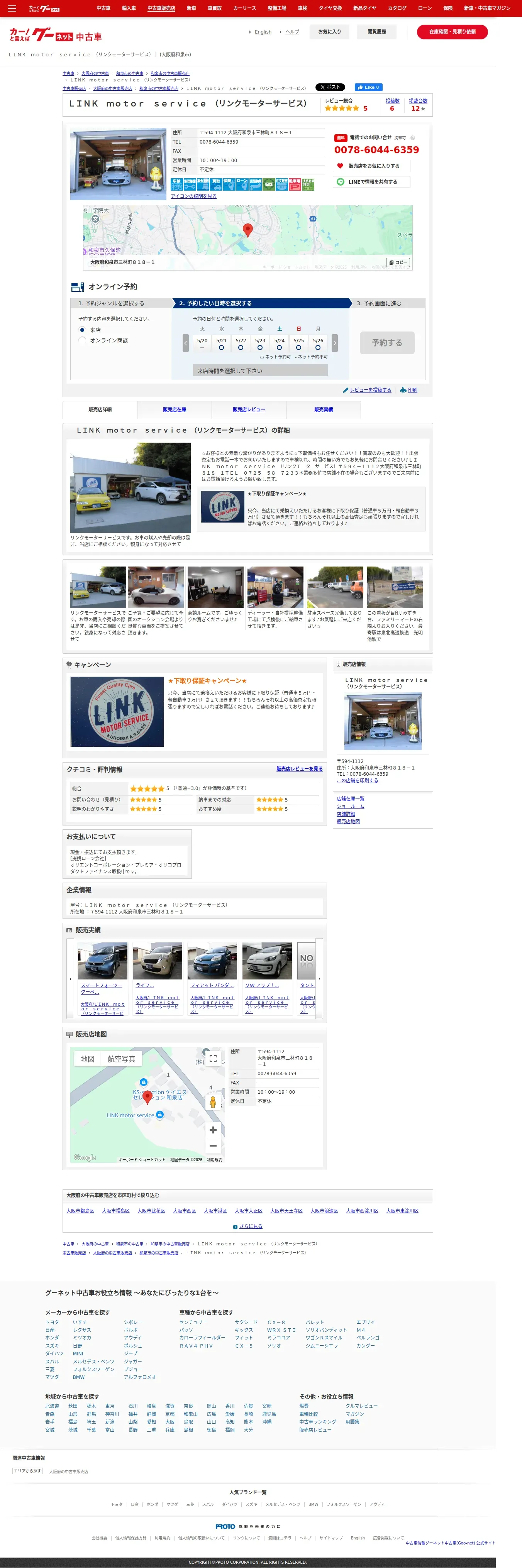Image resolution: width=522 pixels, height=1568 pixels.
Task: Switch to the 販売店レビュー tab
Action: click(249, 409)
